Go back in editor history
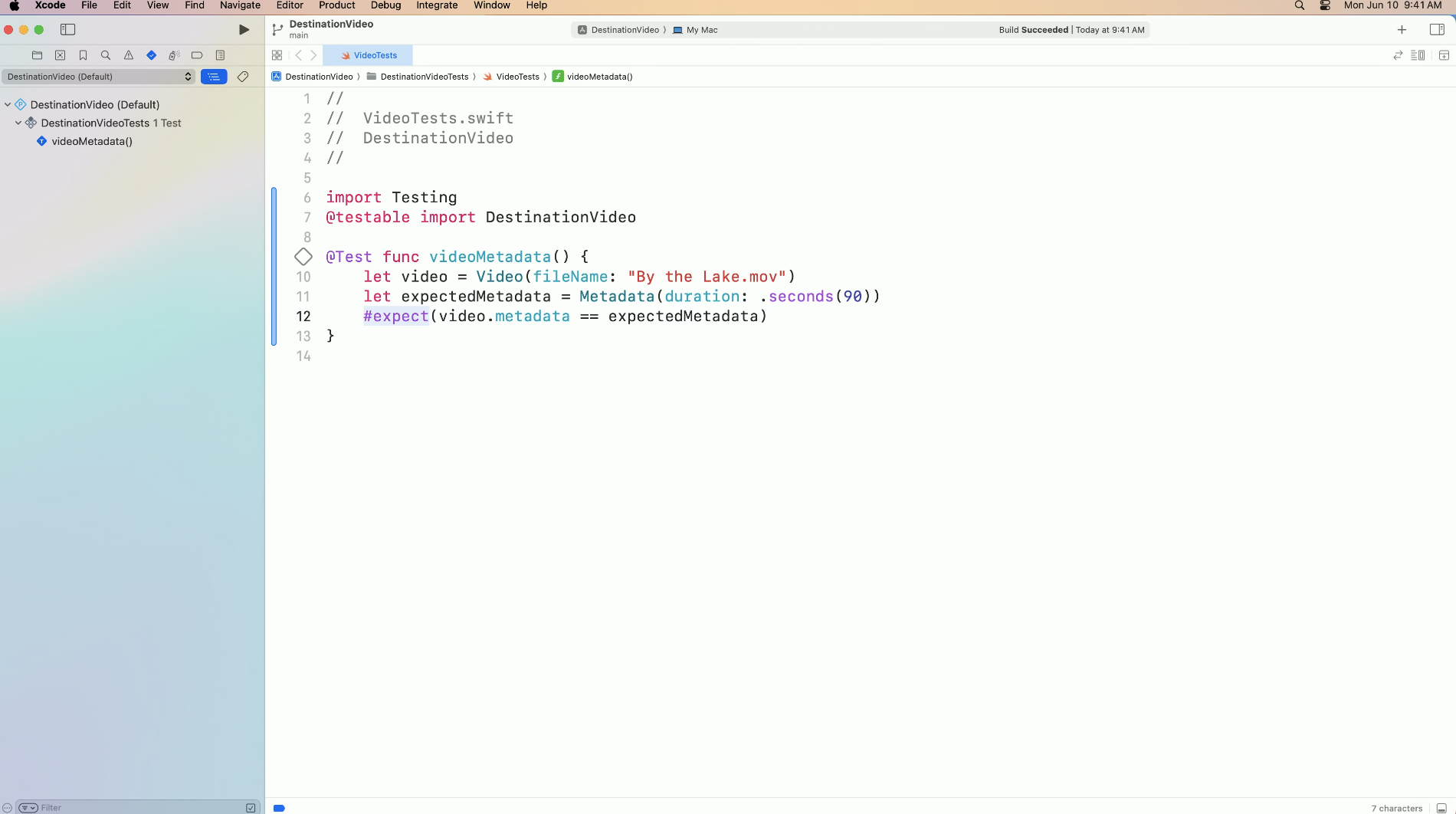Screen dimensions: 1456x814 click(299, 55)
